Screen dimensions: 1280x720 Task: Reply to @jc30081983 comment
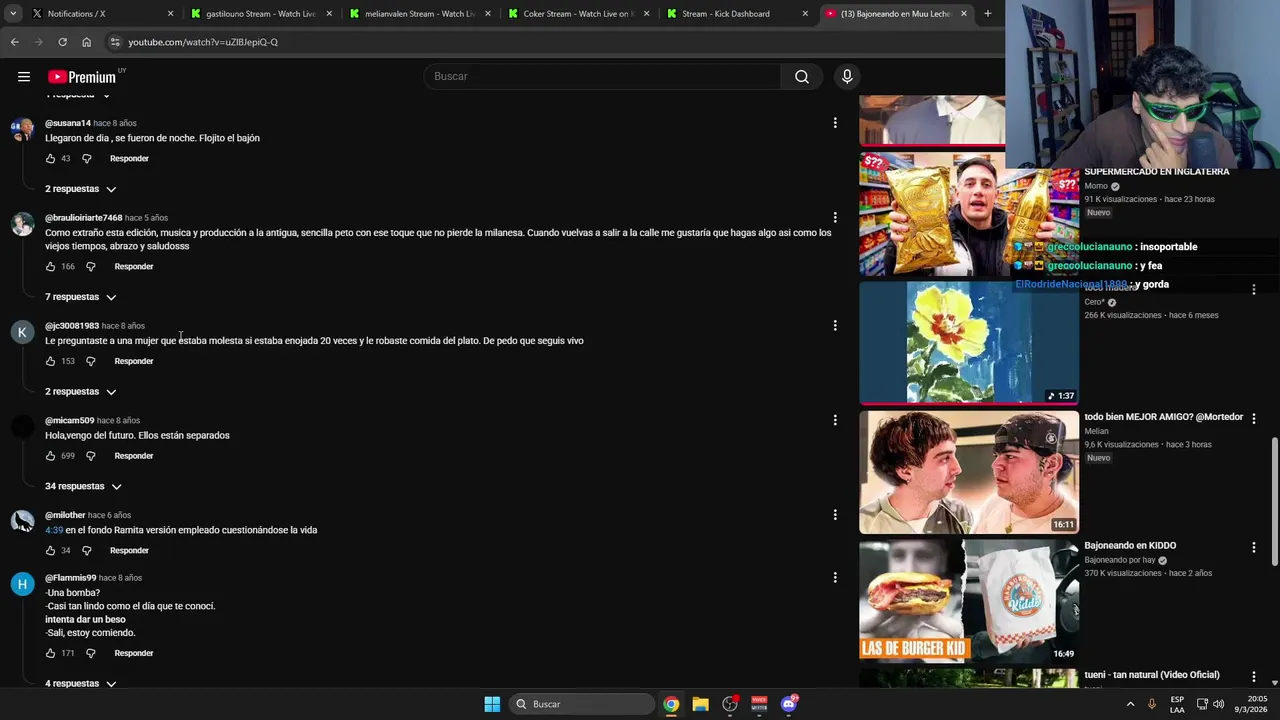coord(134,361)
